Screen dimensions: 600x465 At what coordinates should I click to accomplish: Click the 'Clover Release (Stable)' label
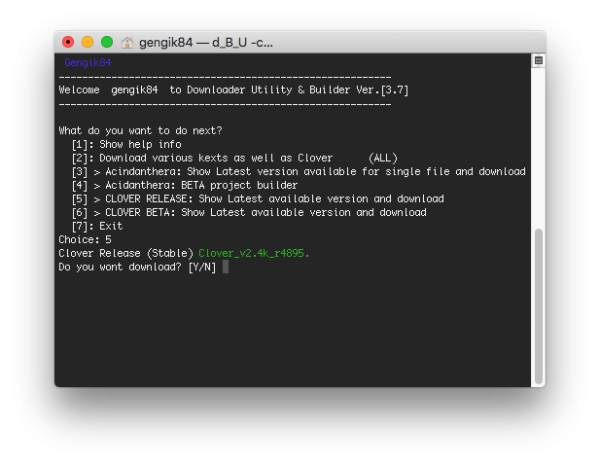tap(126, 253)
